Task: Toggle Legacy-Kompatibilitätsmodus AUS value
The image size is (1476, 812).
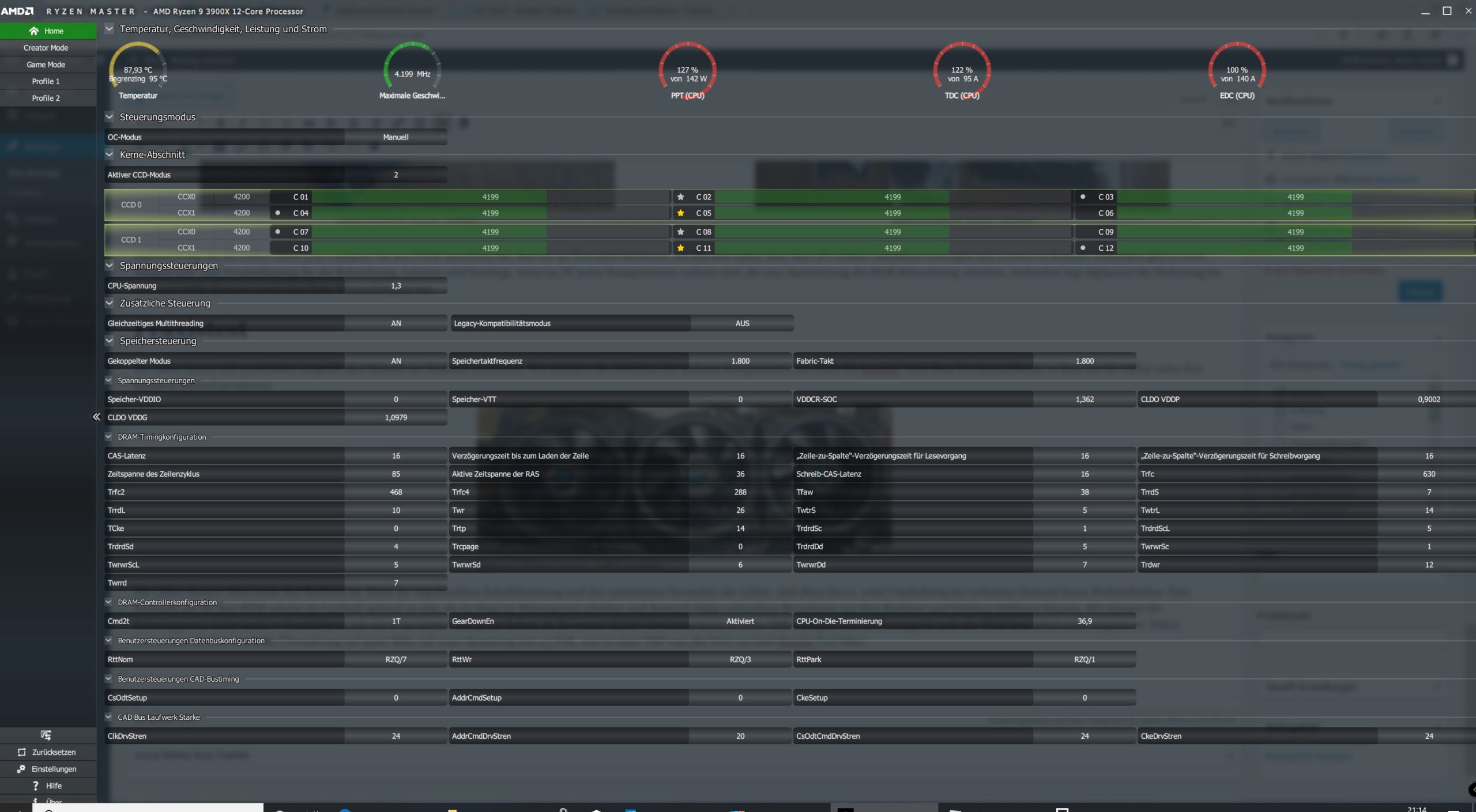Action: (742, 323)
